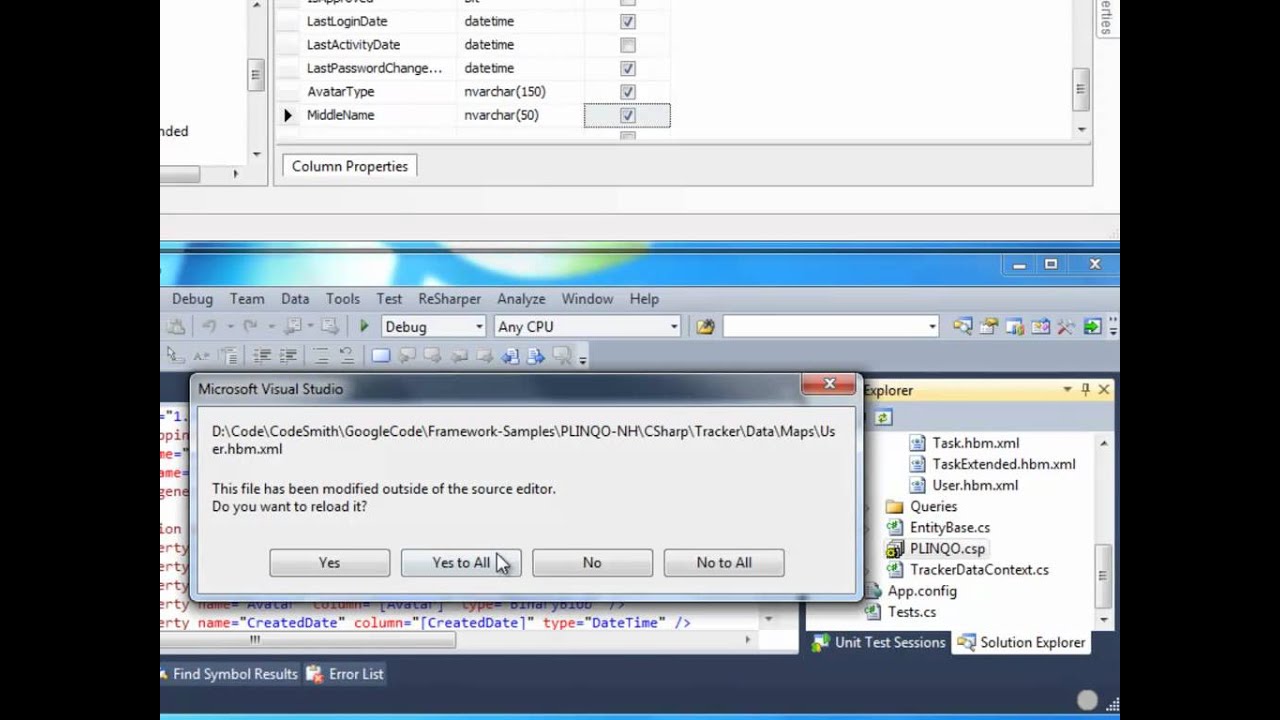Click the Clear Bookmarks icon
The height and width of the screenshot is (720, 1280).
pyautogui.click(x=561, y=355)
